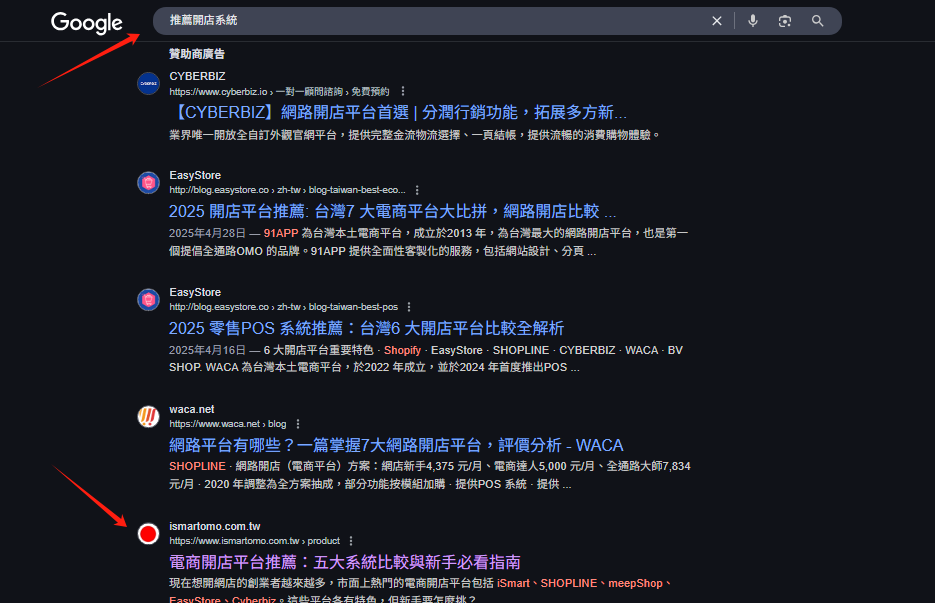Click the https://www.ismartomo.com.tw › product URL
Screen dimensions: 935x603
point(255,540)
